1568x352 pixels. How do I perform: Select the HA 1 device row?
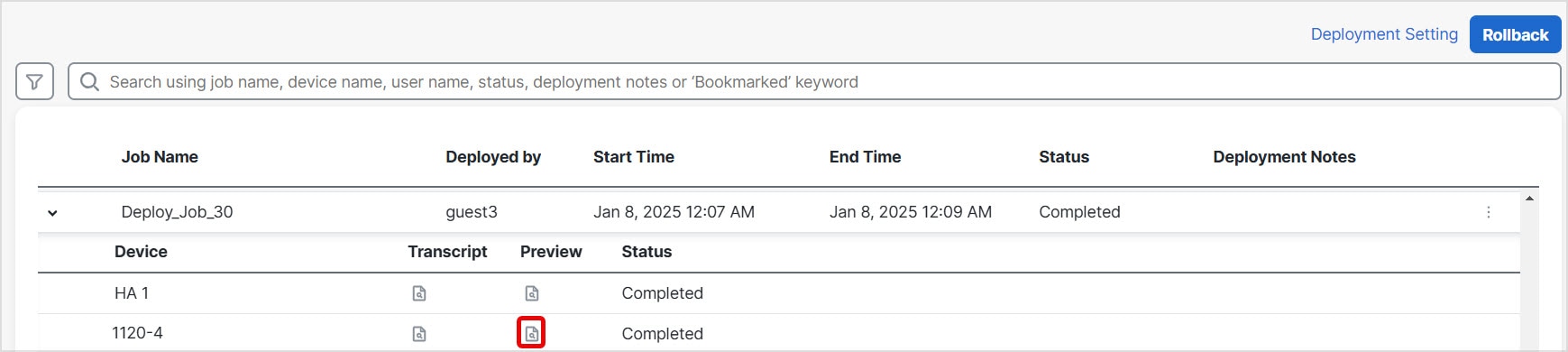[x=779, y=293]
